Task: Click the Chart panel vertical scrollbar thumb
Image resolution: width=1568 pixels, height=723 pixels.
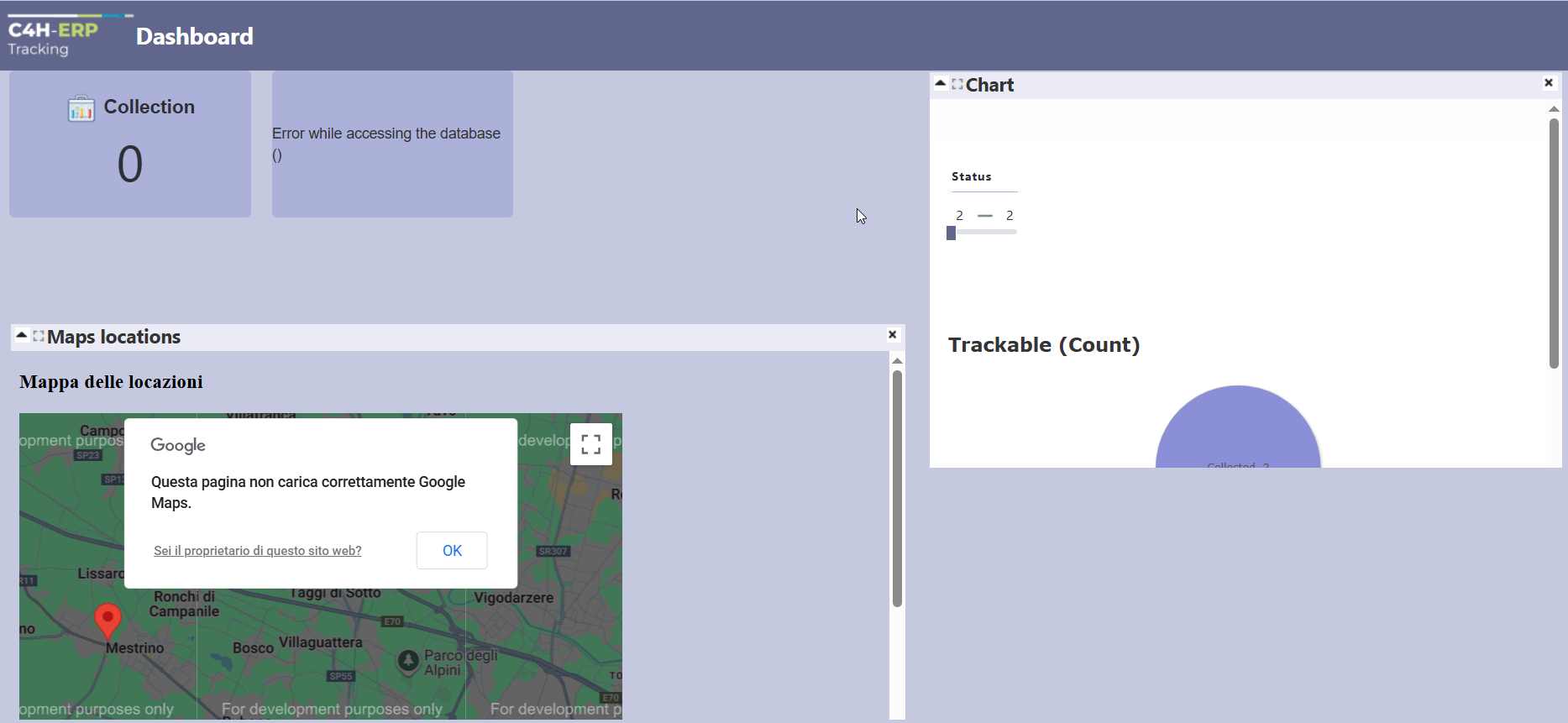Action: 1554,244
